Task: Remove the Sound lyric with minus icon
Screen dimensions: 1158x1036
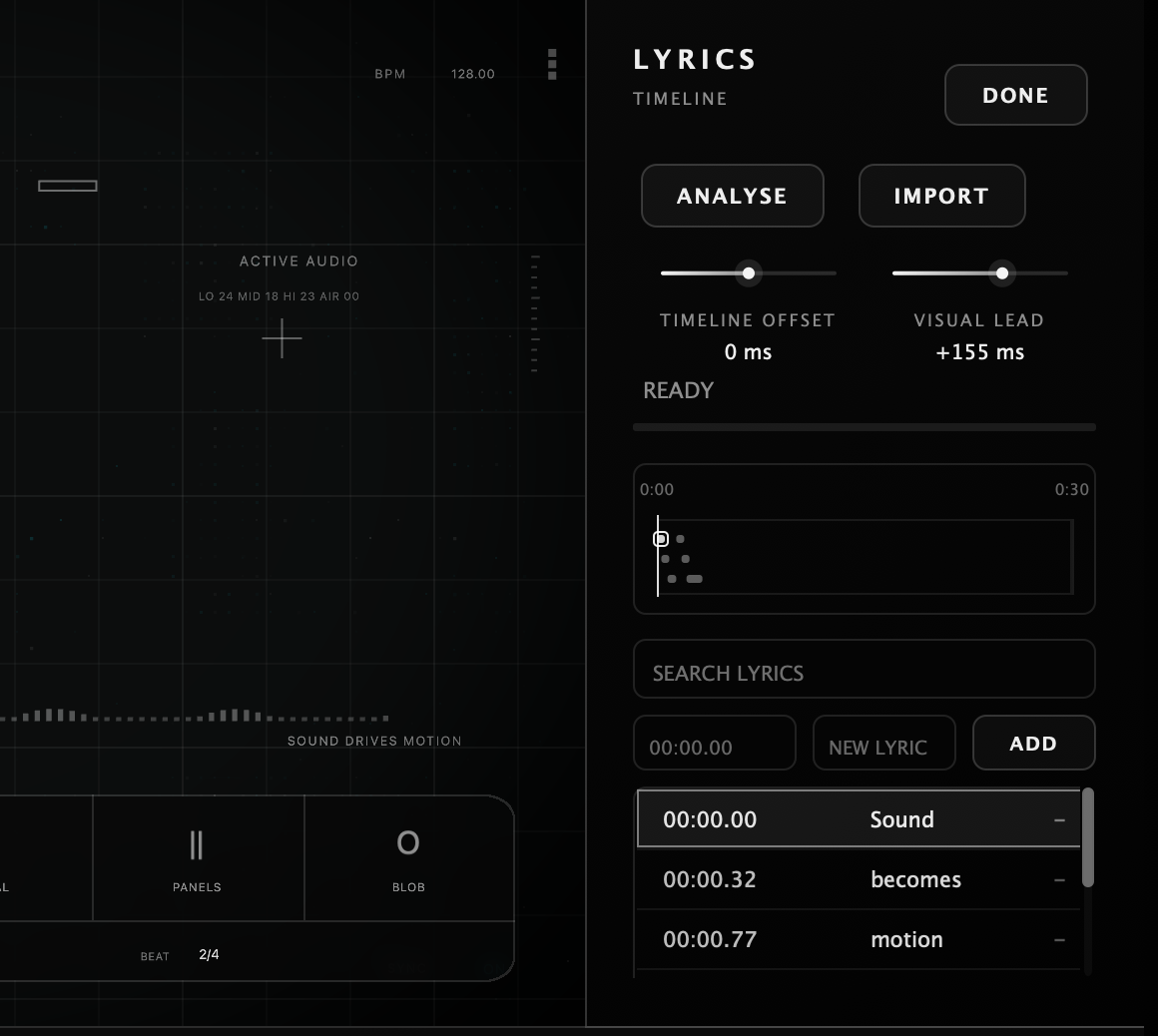Action: (1060, 820)
